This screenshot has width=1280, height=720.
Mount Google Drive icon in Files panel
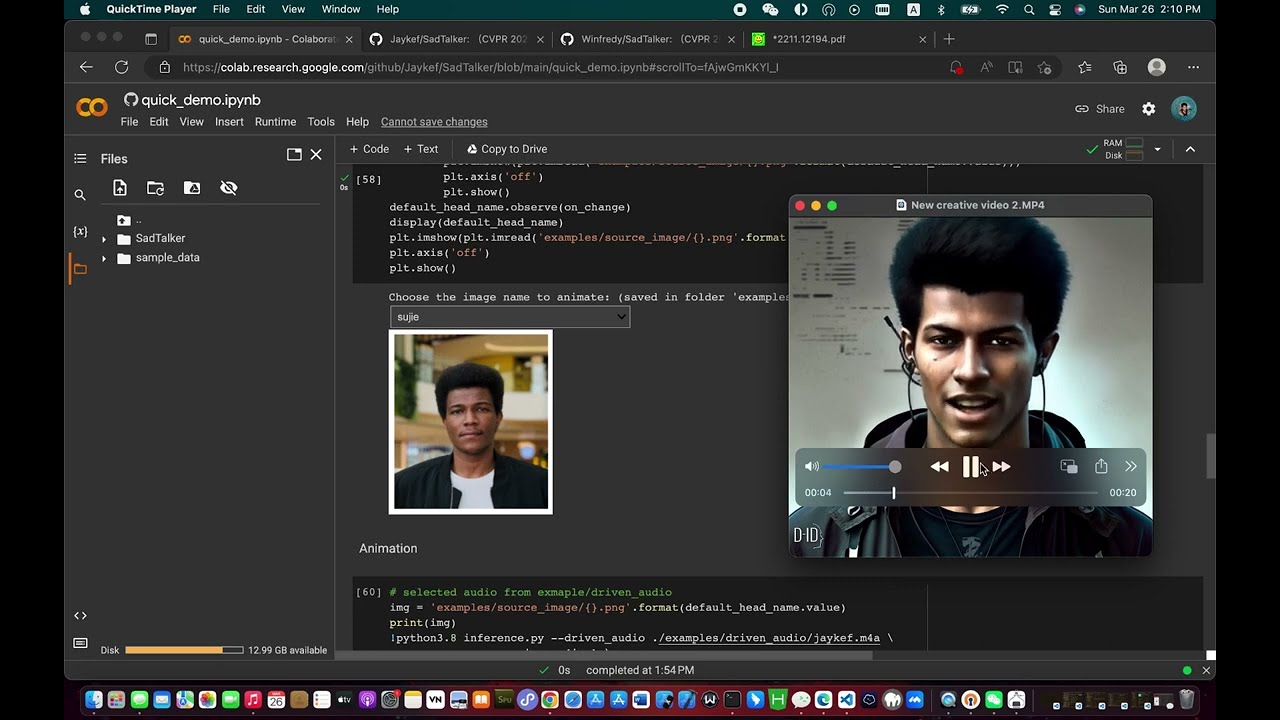[192, 188]
